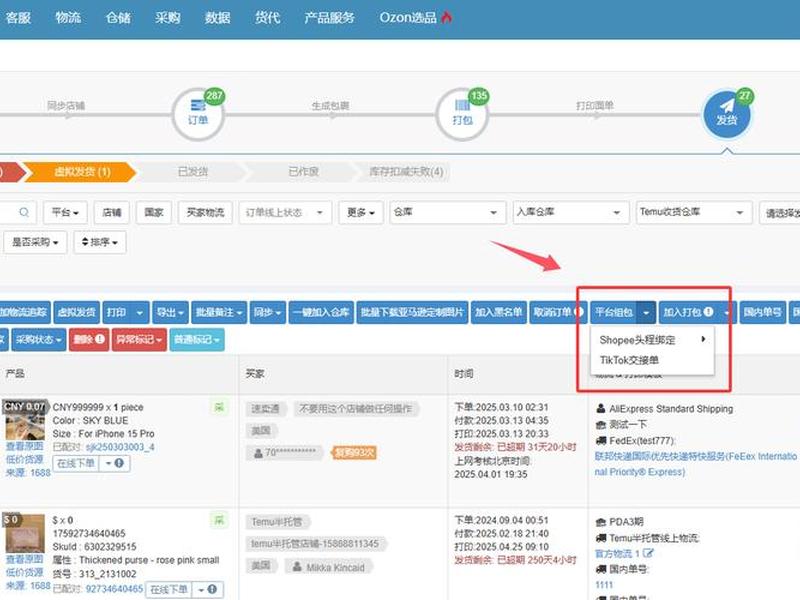Open paired SKU link sjk250303003_4
This screenshot has width=800, height=600.
[x=120, y=447]
